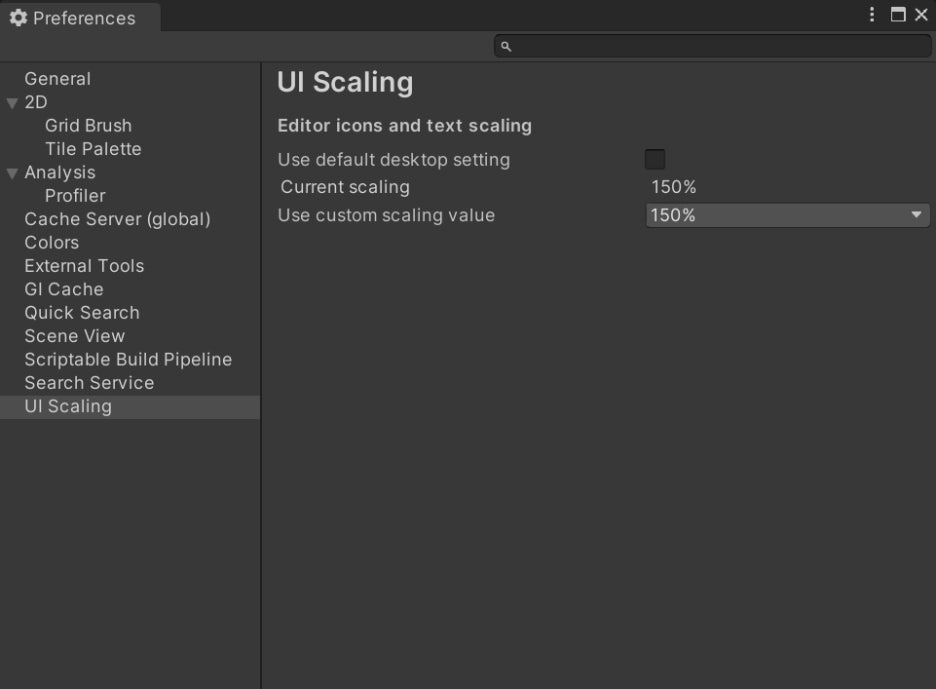Click inside the preferences search field

(720, 46)
